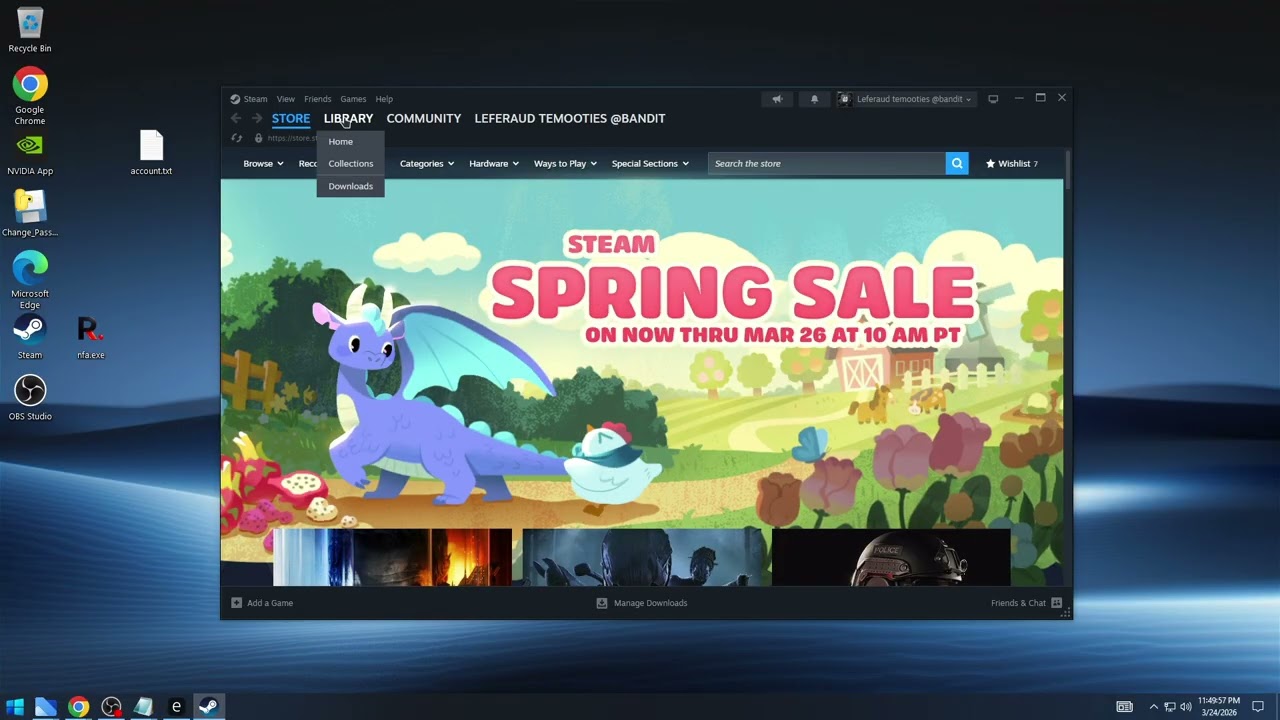
Task: Click the Manage Downloads label
Action: pyautogui.click(x=650, y=603)
